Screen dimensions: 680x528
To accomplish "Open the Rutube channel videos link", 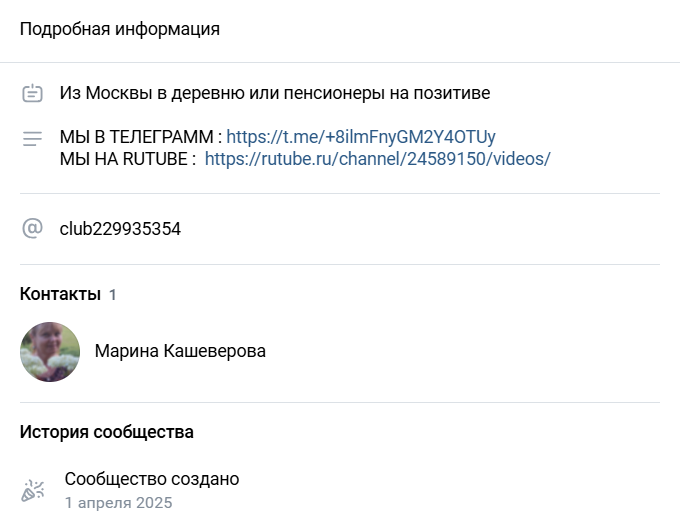I will (377, 158).
